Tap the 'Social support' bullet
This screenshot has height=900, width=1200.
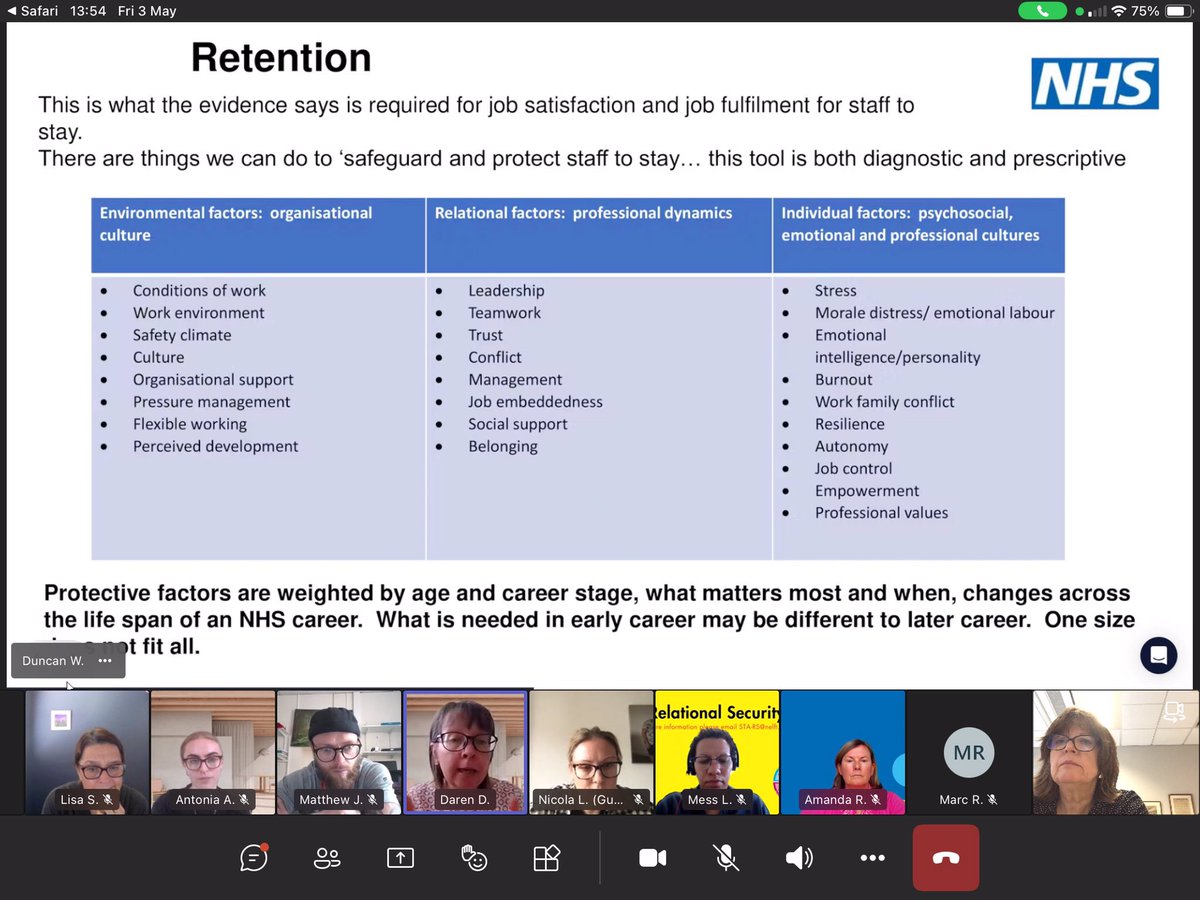[x=518, y=424]
